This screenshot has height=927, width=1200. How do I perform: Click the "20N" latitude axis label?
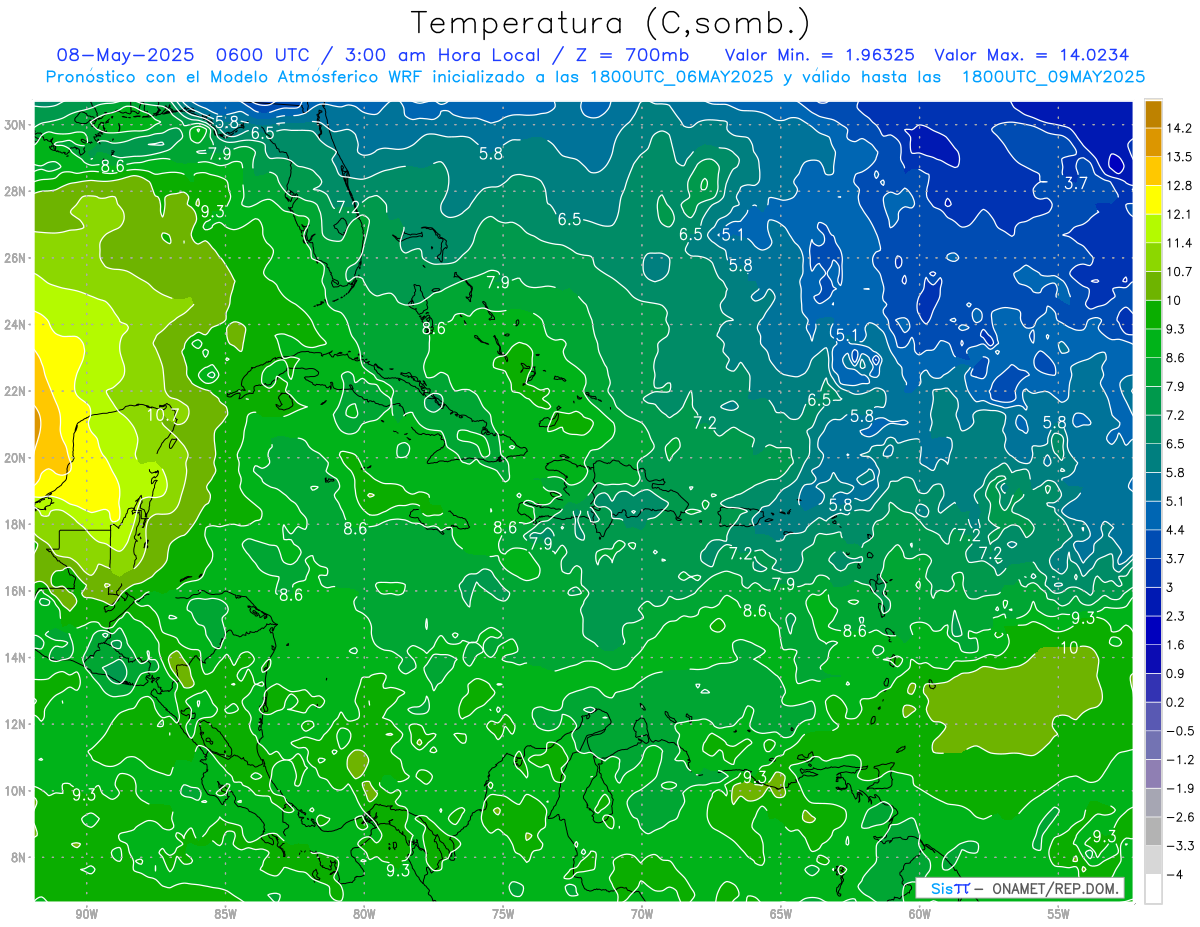(x=16, y=458)
